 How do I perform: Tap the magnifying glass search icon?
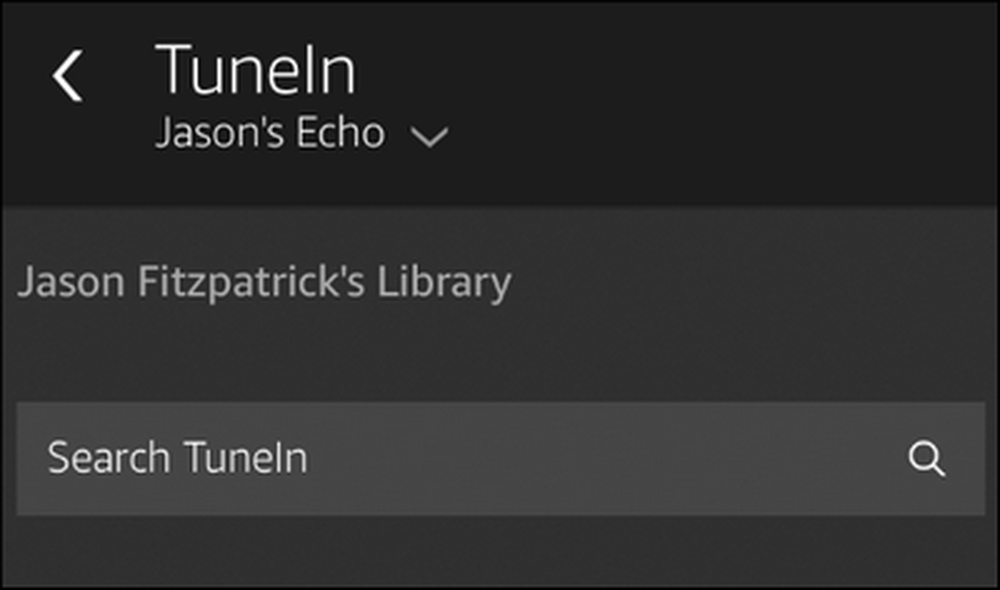click(x=926, y=458)
